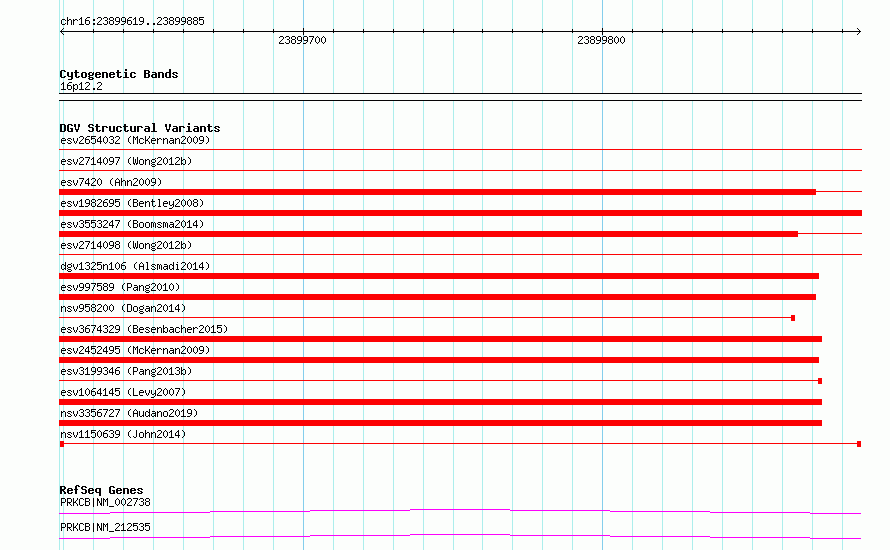890x550 pixels.
Task: Select the RefSeq Genes track heading
Action: click(102, 490)
